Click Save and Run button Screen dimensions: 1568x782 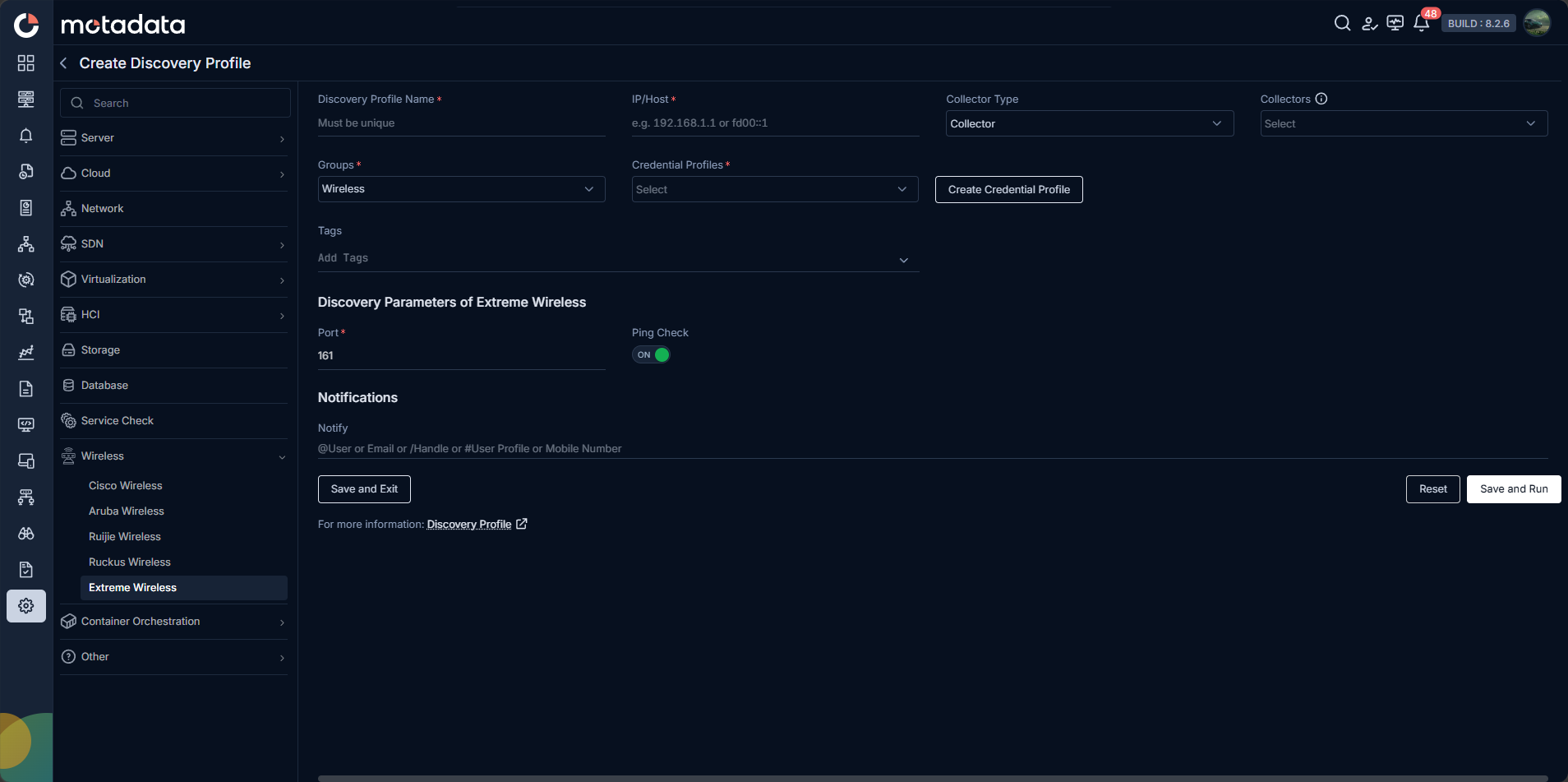coord(1514,489)
